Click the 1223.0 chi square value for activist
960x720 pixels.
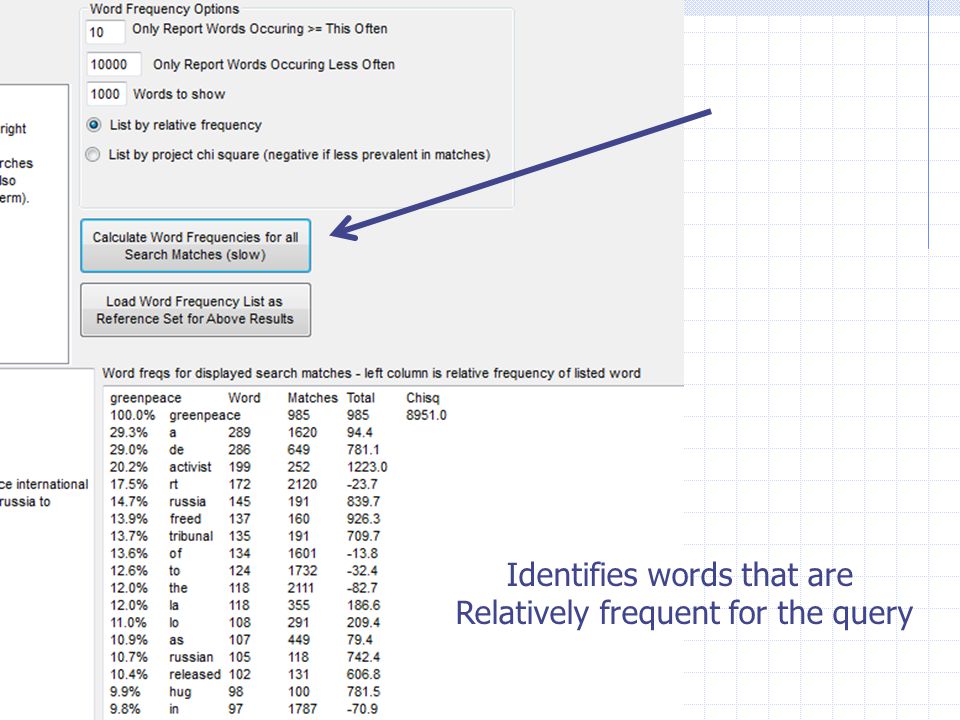coord(367,467)
